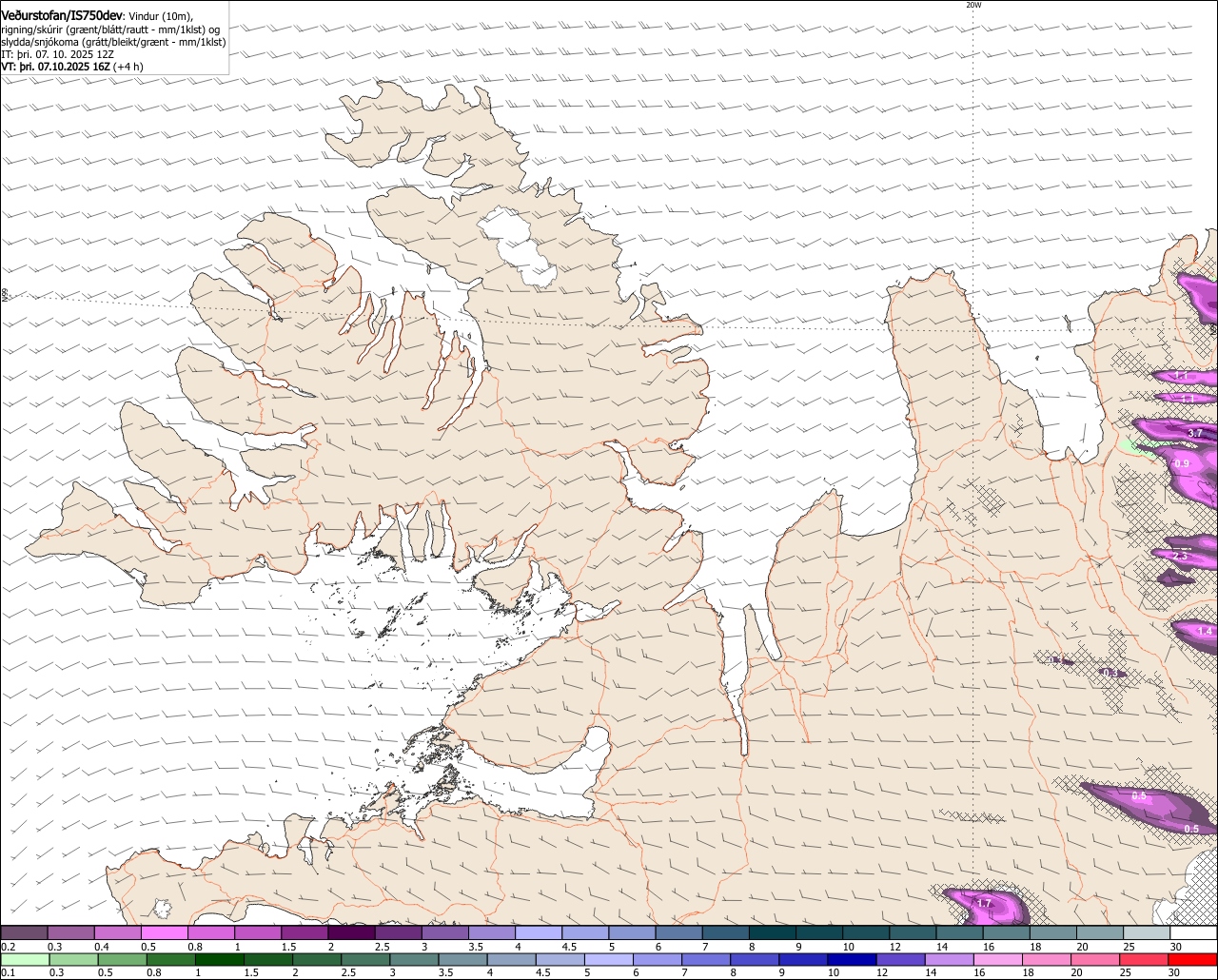This screenshot has width=1218, height=980.
Task: Click the darkest purple swatch labeled 2
Action: [x=351, y=933]
